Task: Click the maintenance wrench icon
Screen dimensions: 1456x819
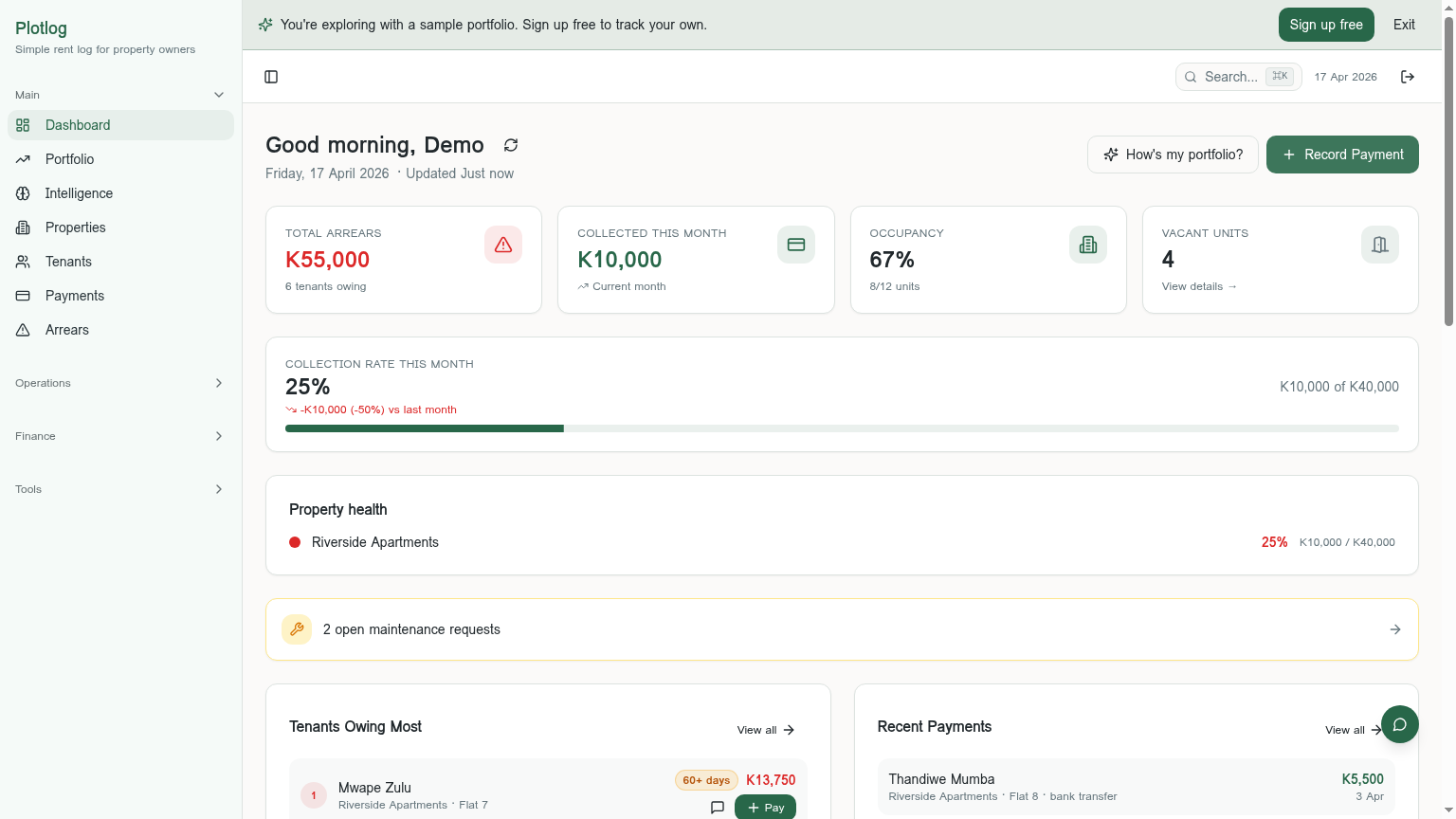Action: [x=297, y=629]
